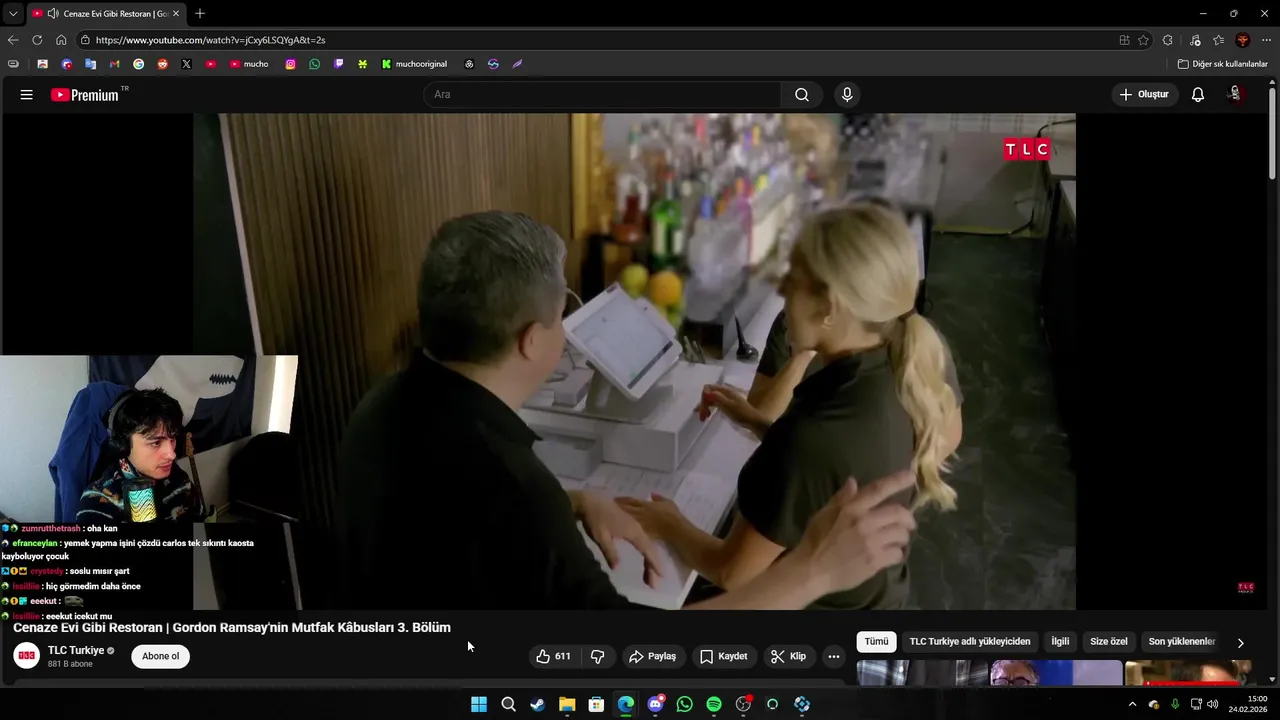Open the Reddit bookmark icon

click(163, 64)
